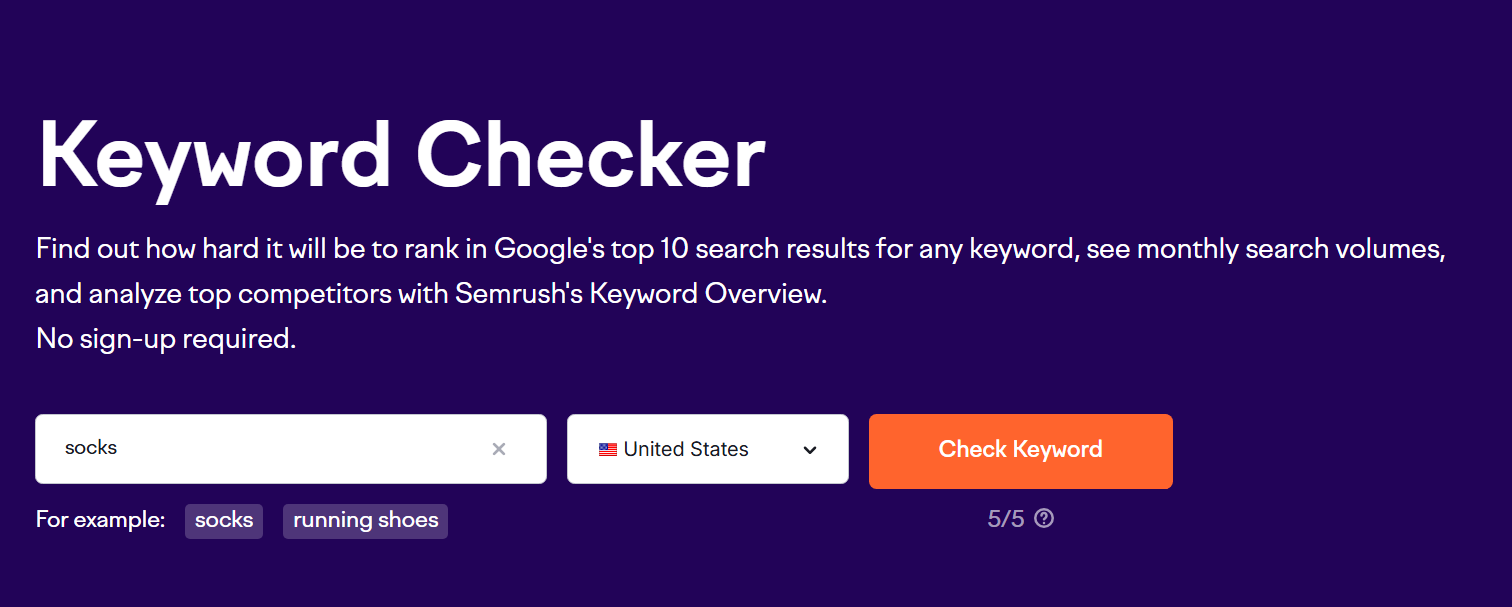
Task: Change the search database from United States
Action: [x=707, y=449]
